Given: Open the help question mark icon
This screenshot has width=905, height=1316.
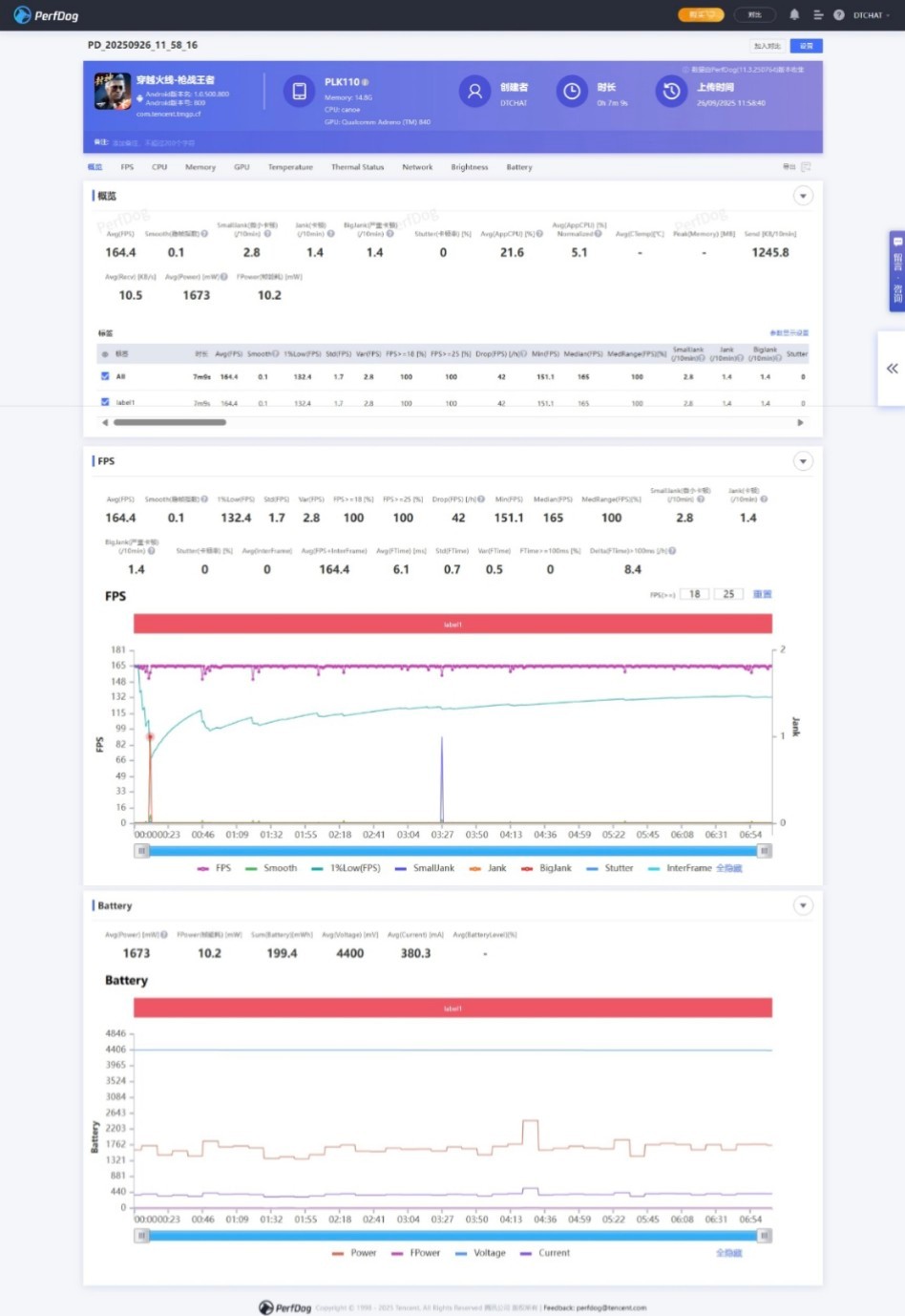Looking at the screenshot, I should tap(839, 15).
